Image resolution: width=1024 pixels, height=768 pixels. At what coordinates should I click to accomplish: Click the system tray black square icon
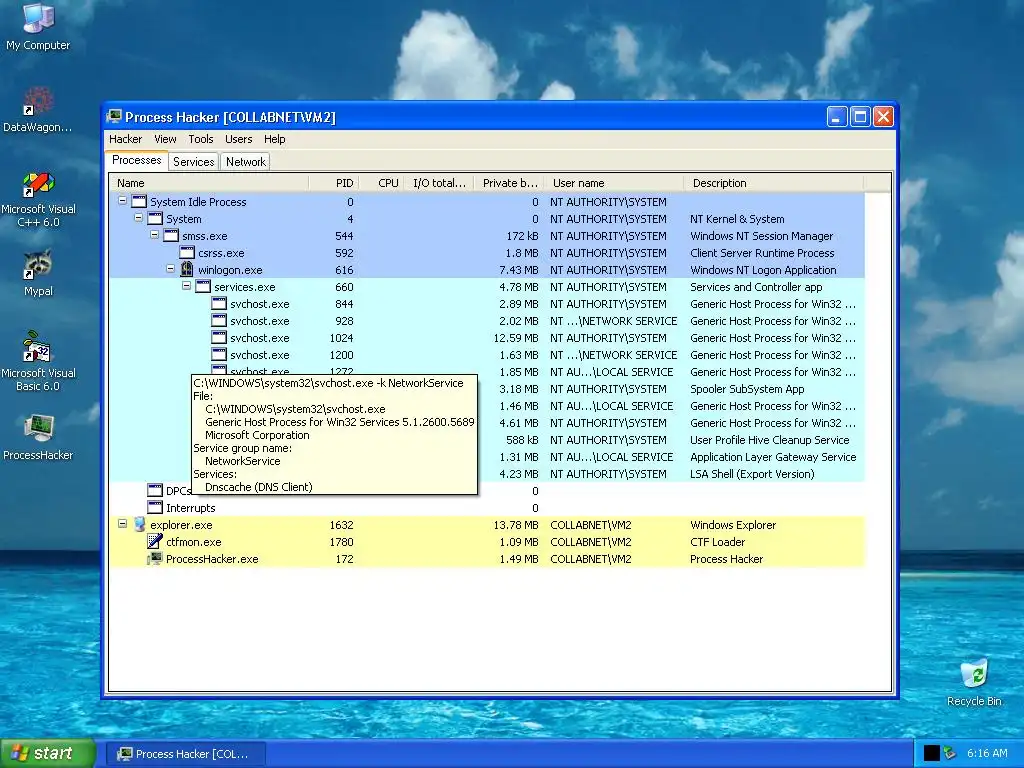pyautogui.click(x=932, y=753)
